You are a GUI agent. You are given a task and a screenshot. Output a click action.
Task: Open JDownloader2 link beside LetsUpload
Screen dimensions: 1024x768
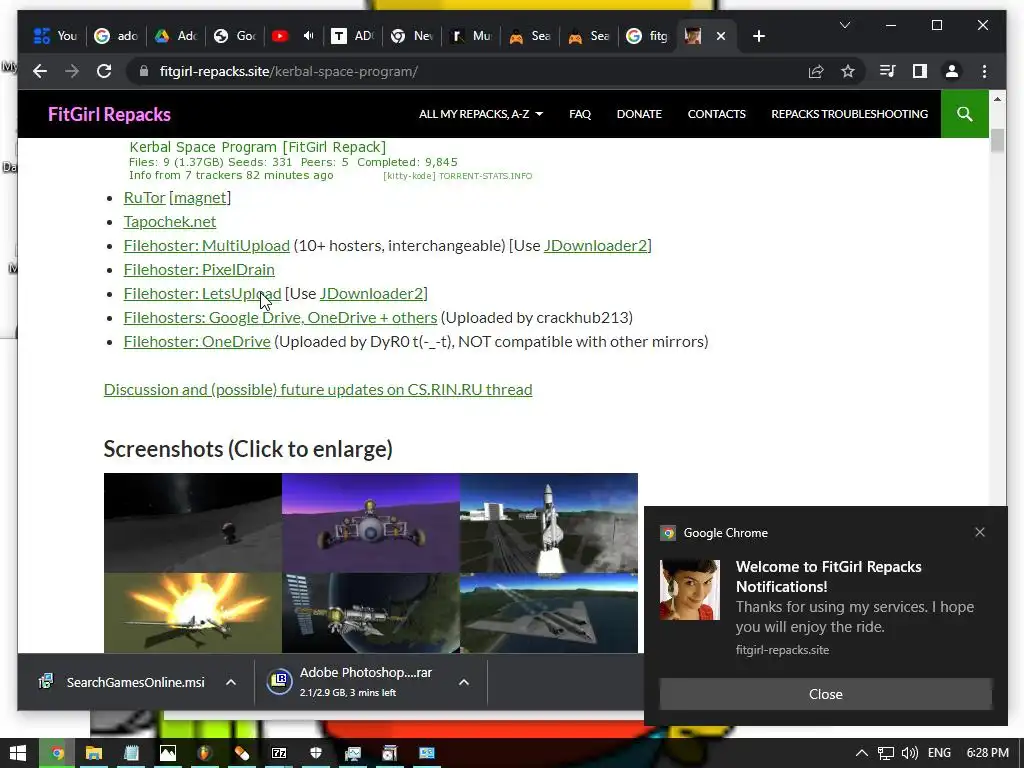pos(372,294)
